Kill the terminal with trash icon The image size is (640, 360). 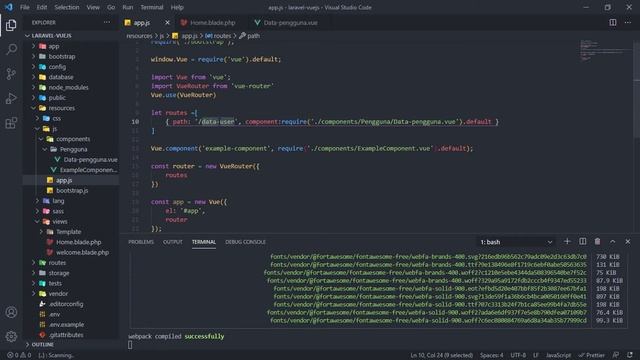(598, 242)
